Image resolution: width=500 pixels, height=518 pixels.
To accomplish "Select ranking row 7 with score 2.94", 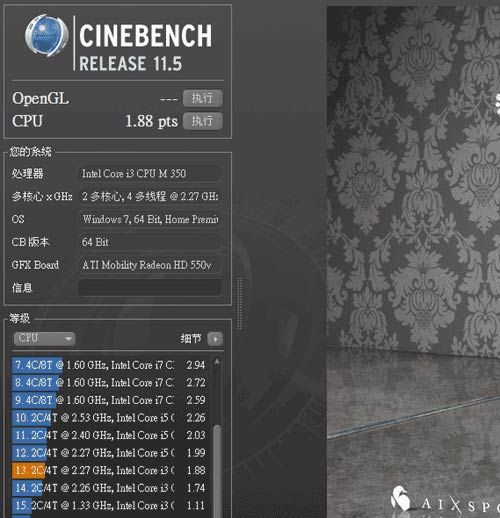I will (110, 365).
